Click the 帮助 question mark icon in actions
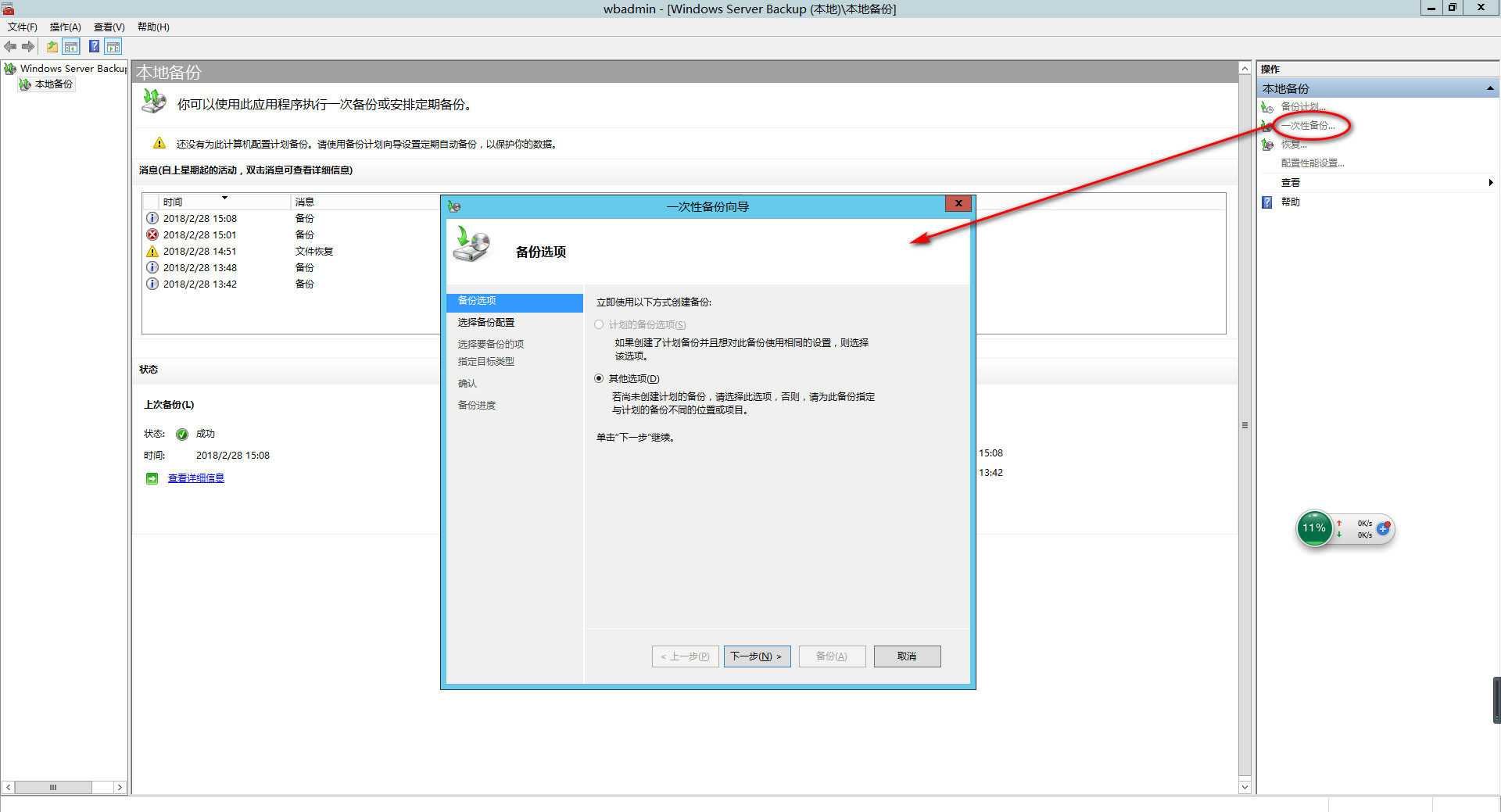This screenshot has height=812, width=1501. click(x=1267, y=202)
